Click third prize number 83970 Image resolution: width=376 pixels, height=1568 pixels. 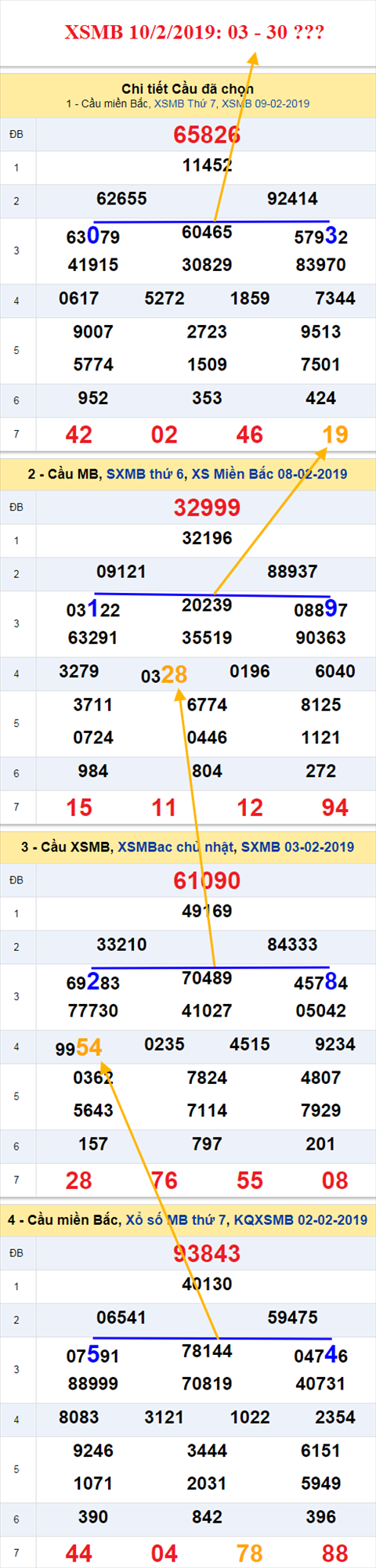pos(321,266)
